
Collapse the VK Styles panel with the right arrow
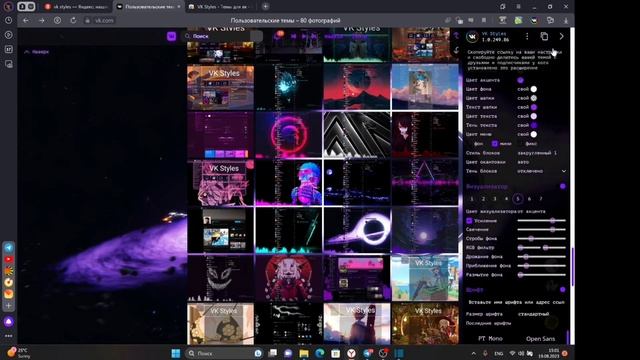click(x=562, y=36)
